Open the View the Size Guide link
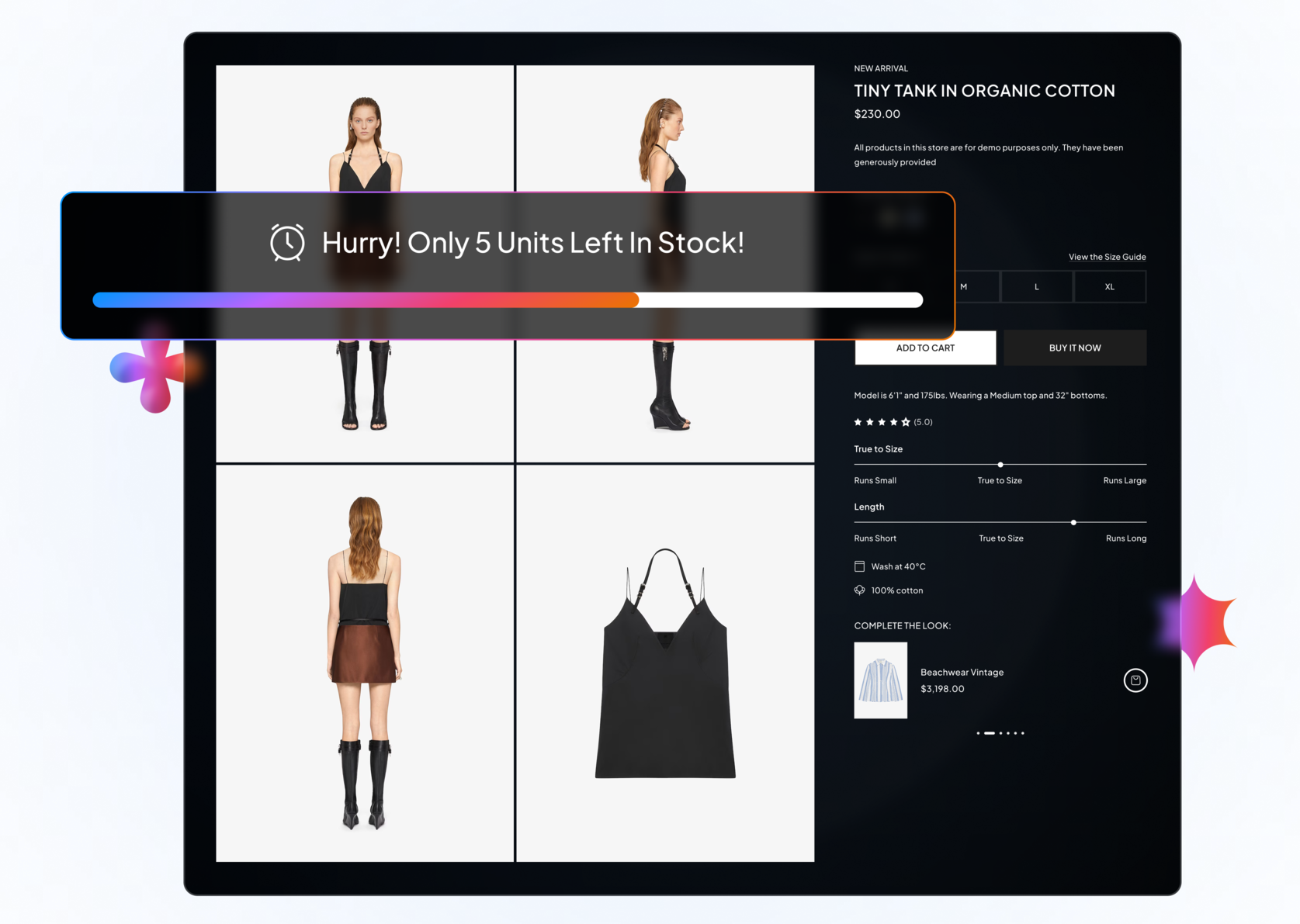Image resolution: width=1300 pixels, height=924 pixels. pyautogui.click(x=1107, y=257)
